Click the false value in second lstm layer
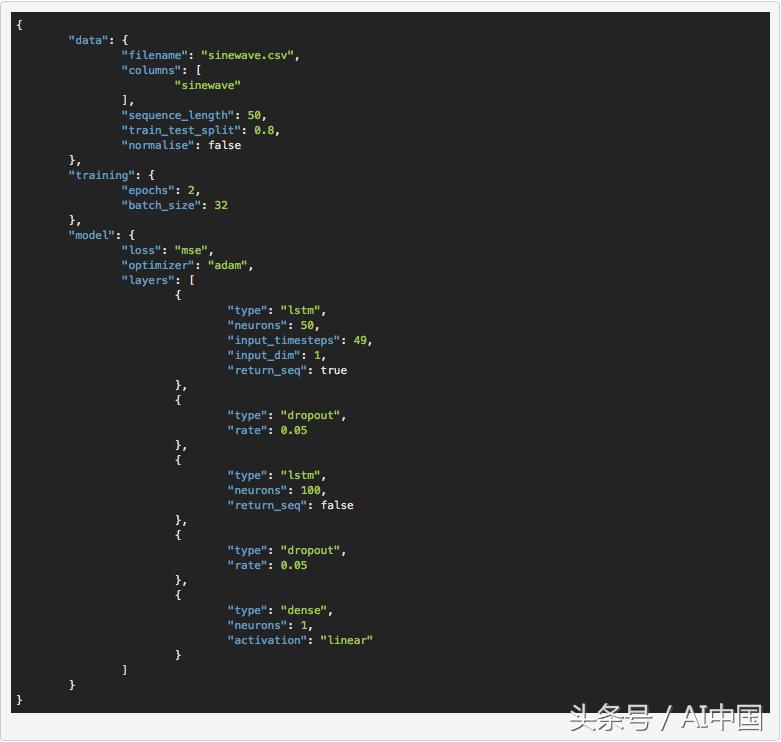 pos(337,505)
